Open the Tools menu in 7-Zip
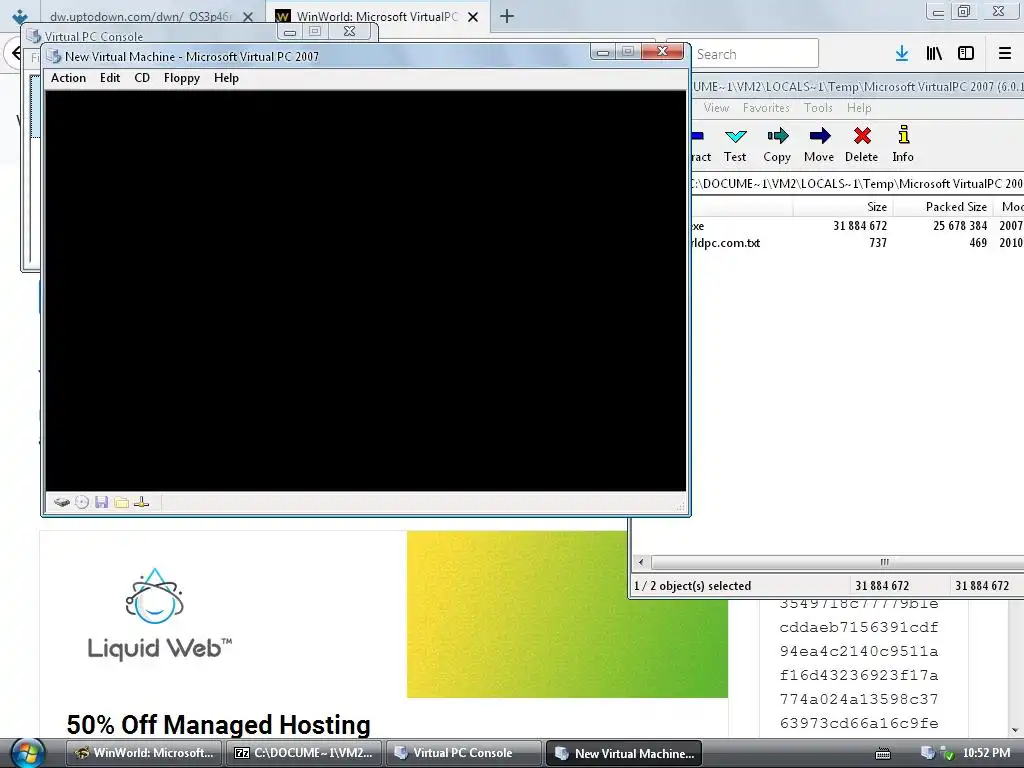Image resolution: width=1024 pixels, height=768 pixels. point(818,108)
